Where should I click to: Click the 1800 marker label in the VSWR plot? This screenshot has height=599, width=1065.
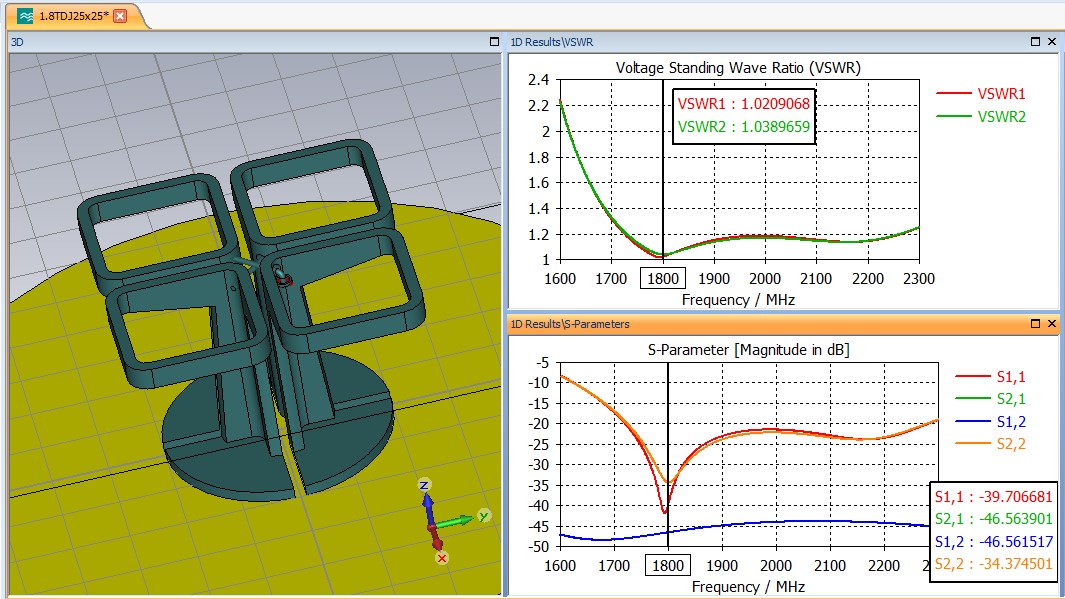[x=663, y=279]
